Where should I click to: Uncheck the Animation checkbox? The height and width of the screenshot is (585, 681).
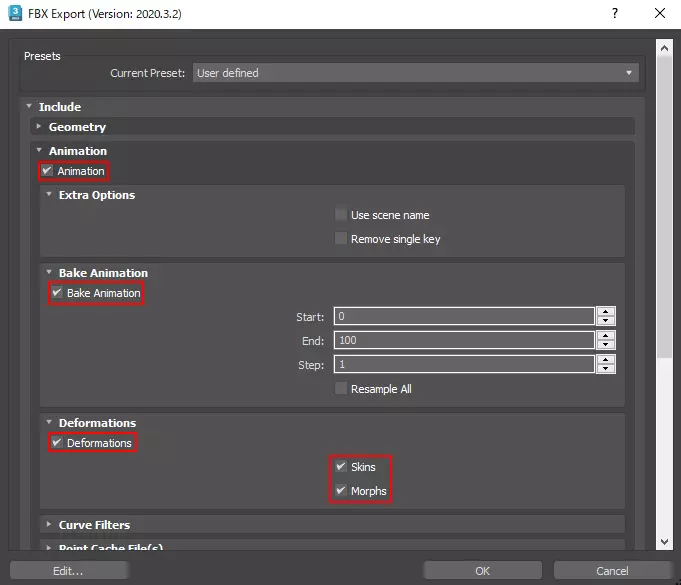pyautogui.click(x=47, y=171)
